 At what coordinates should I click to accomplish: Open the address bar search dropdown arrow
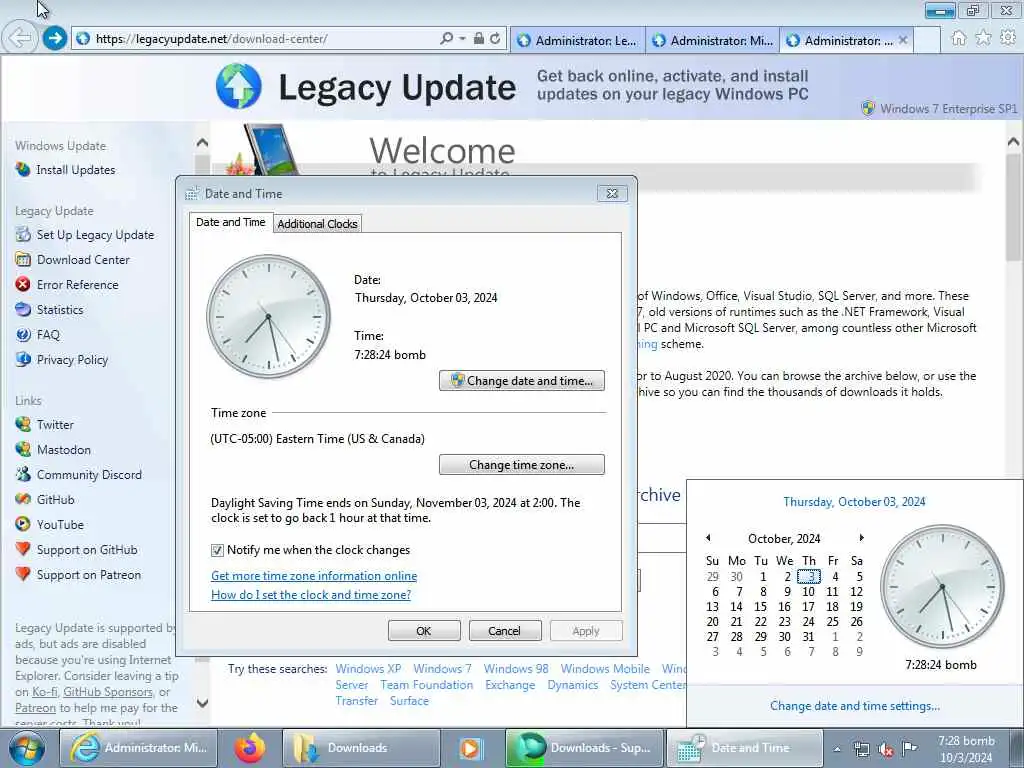click(462, 39)
